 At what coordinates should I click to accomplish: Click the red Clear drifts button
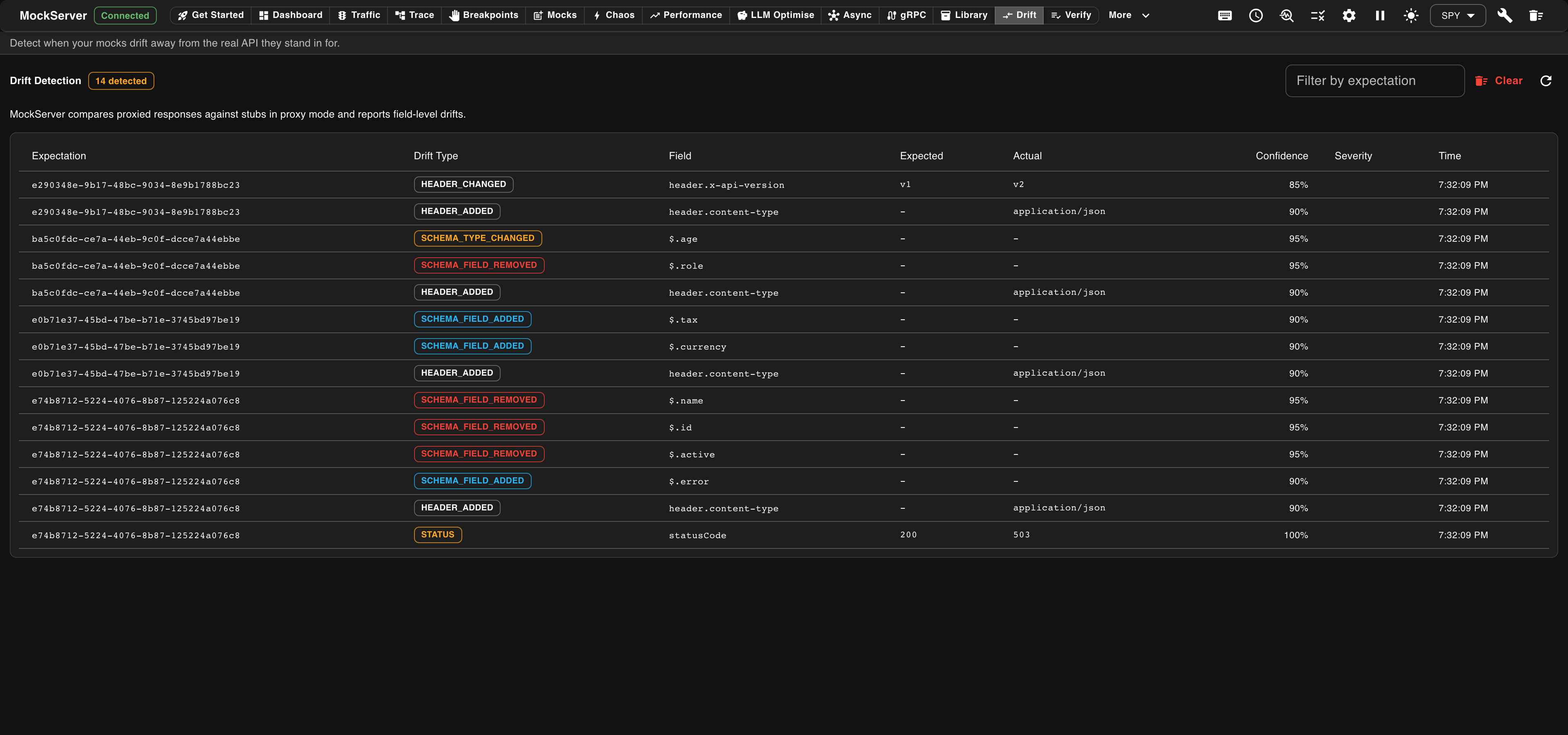[1499, 81]
